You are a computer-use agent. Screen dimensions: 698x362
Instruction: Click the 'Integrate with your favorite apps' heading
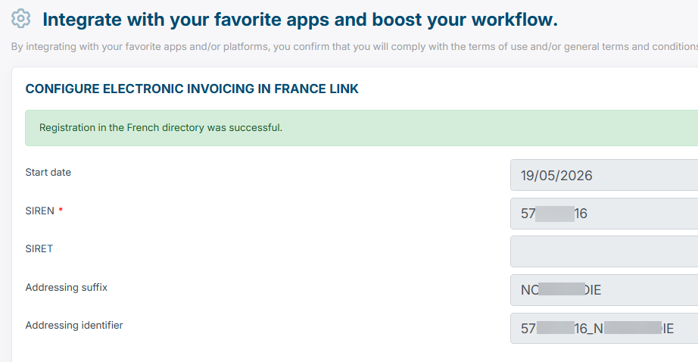pos(300,20)
